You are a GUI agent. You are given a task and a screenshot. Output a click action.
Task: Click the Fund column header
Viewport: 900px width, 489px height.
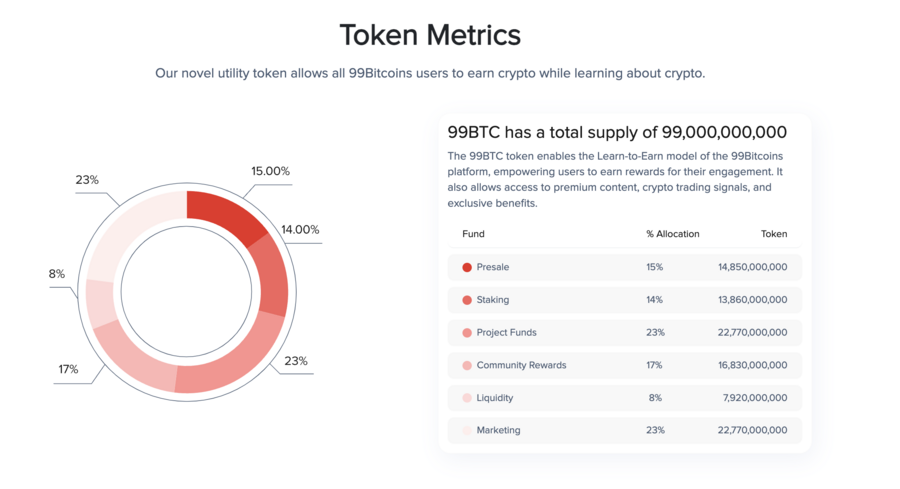473,234
